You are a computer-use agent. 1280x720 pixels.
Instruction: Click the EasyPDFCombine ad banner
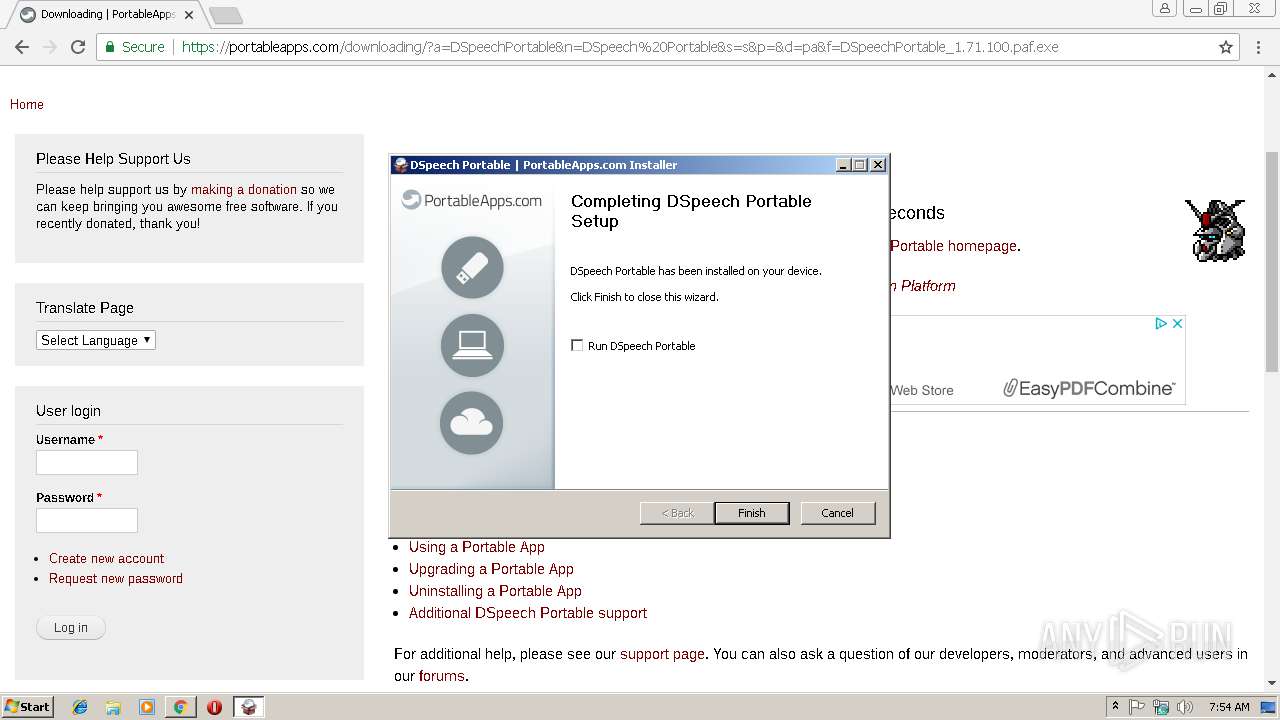pyautogui.click(x=1037, y=360)
